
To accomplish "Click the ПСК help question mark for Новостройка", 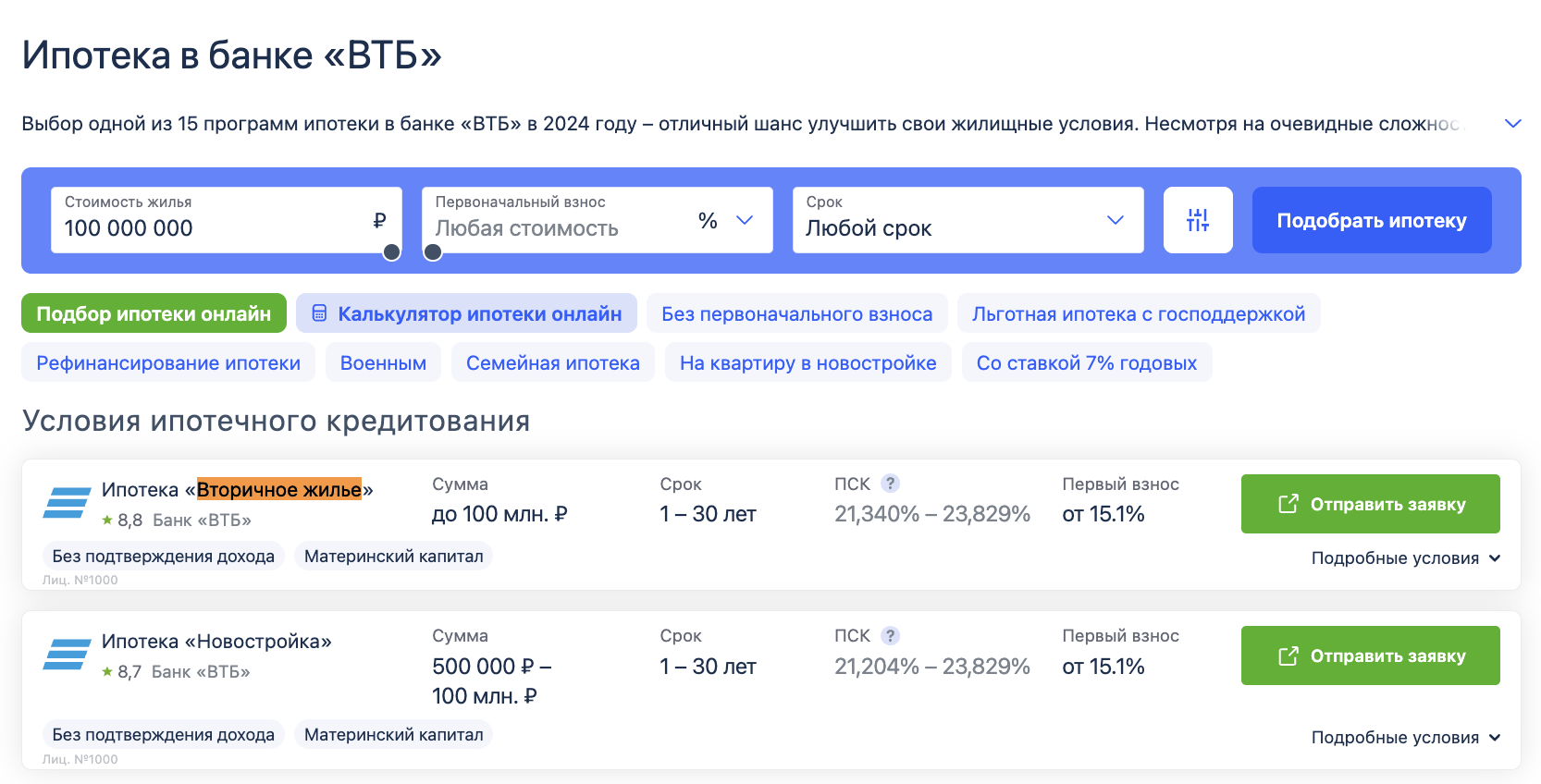I will pyautogui.click(x=890, y=635).
